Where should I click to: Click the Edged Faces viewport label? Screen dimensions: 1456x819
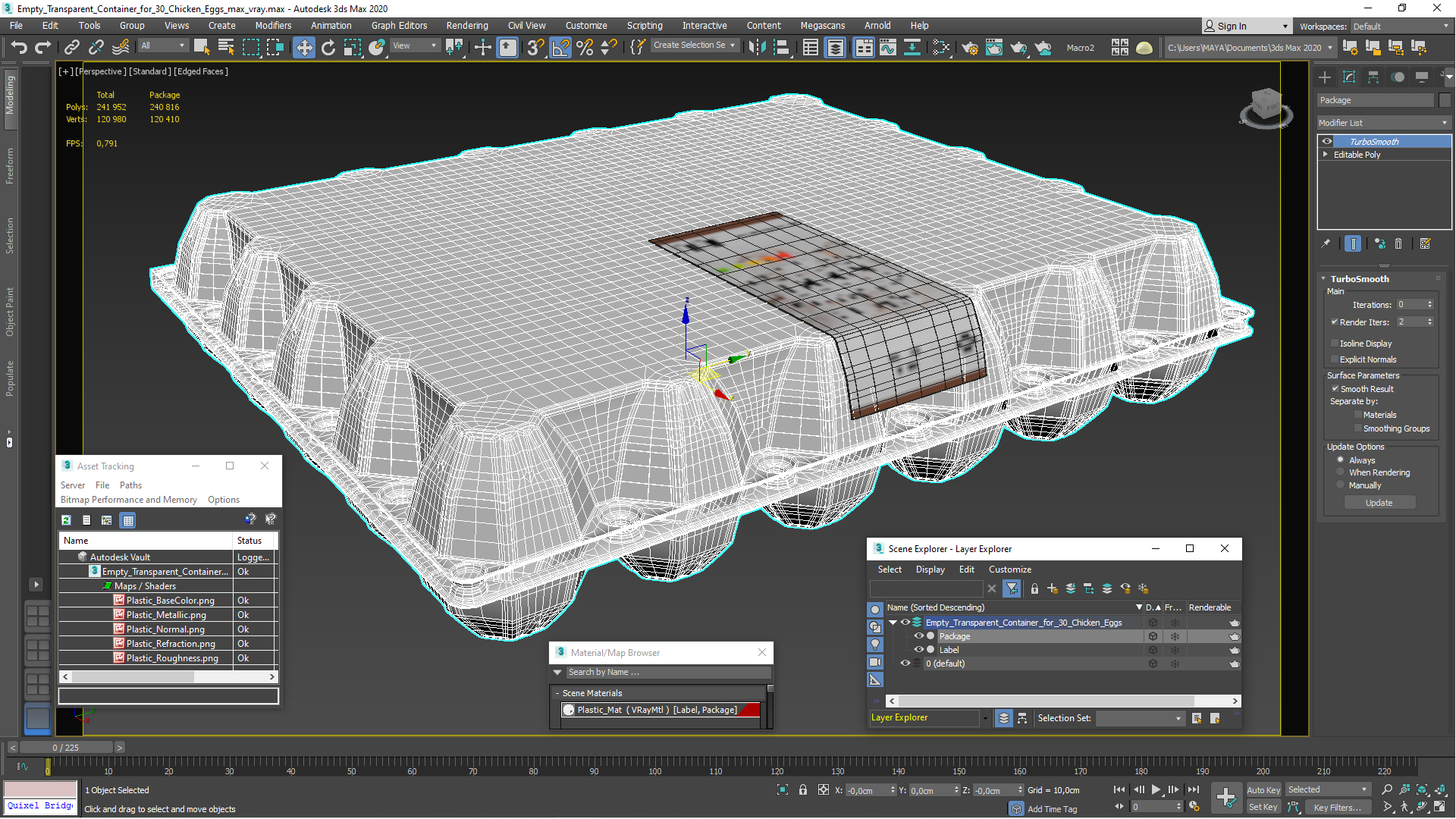coord(201,71)
